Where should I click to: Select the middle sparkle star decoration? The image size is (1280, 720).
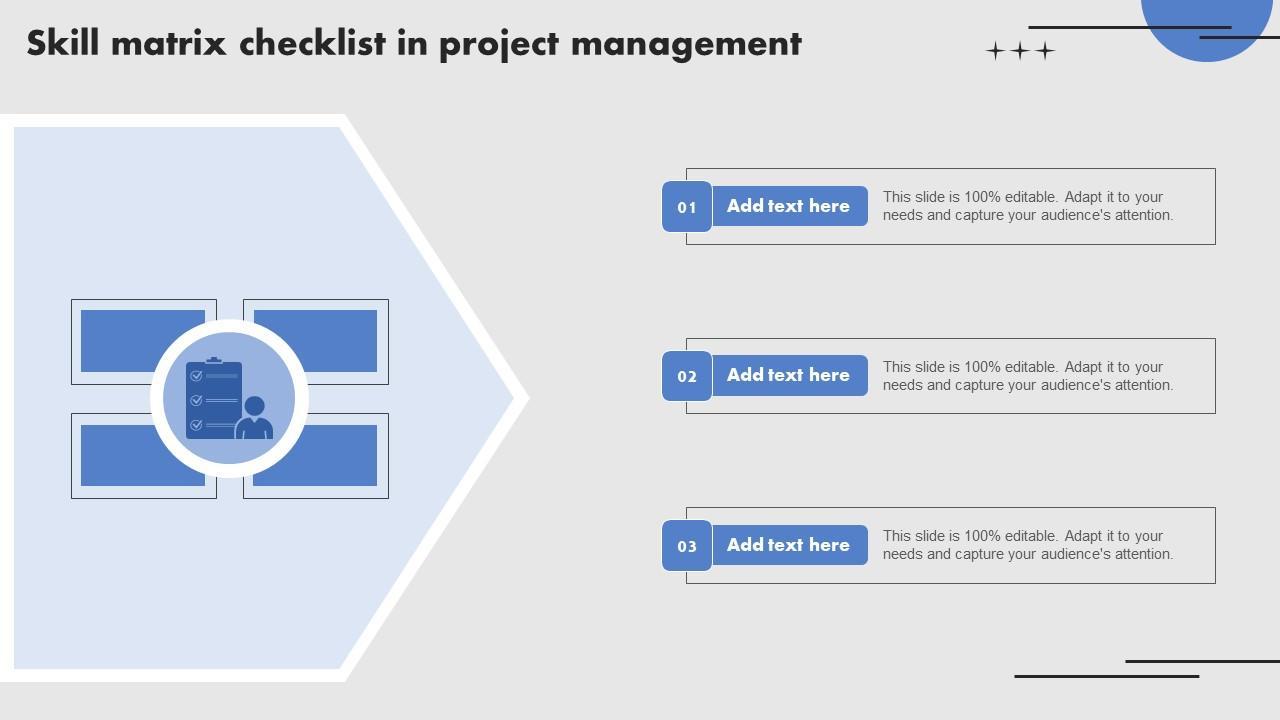coord(1020,50)
